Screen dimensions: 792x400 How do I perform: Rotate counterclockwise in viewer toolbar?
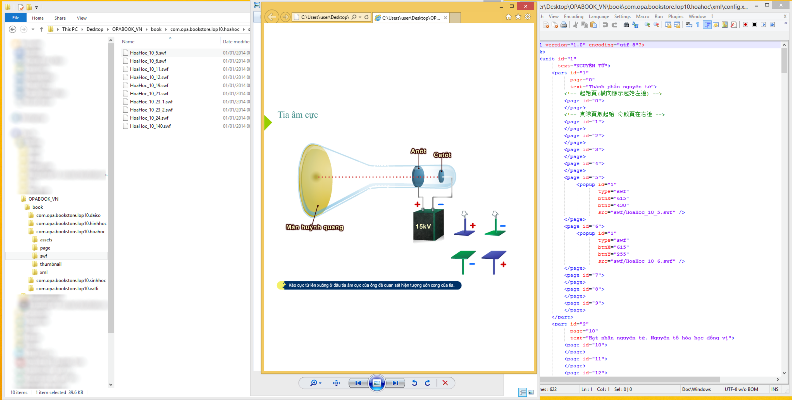click(x=414, y=383)
